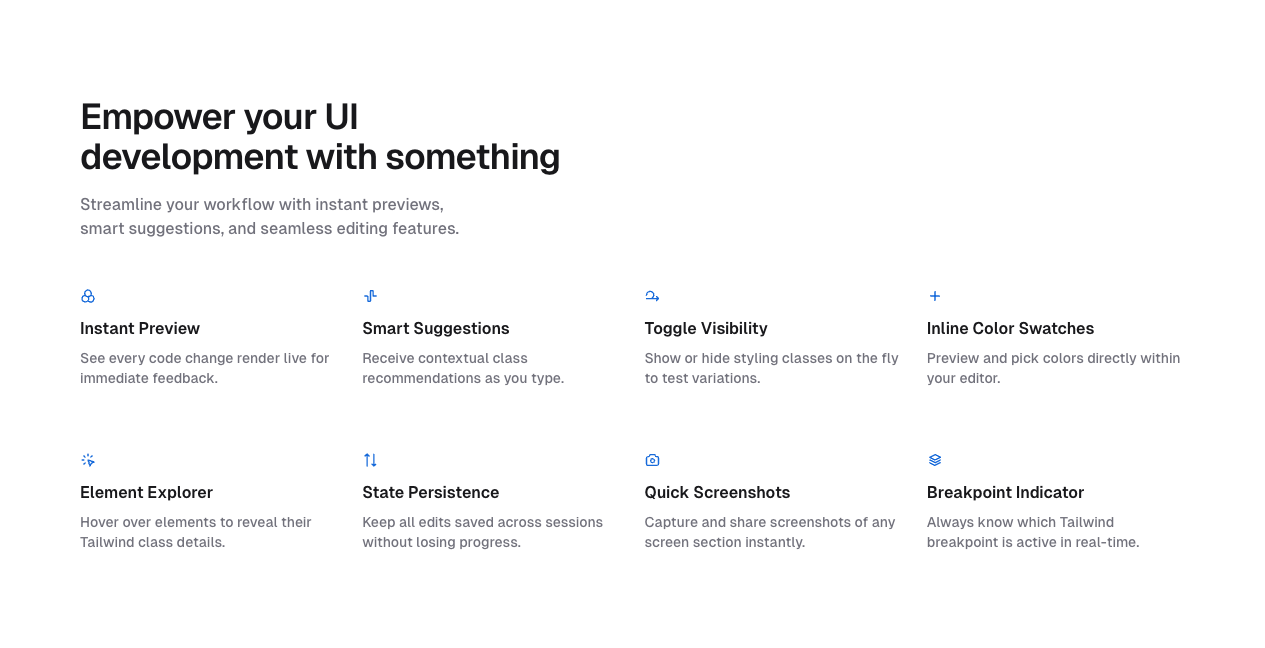Click the State Persistence heading
Viewport: 1265px width, 648px height.
click(430, 492)
